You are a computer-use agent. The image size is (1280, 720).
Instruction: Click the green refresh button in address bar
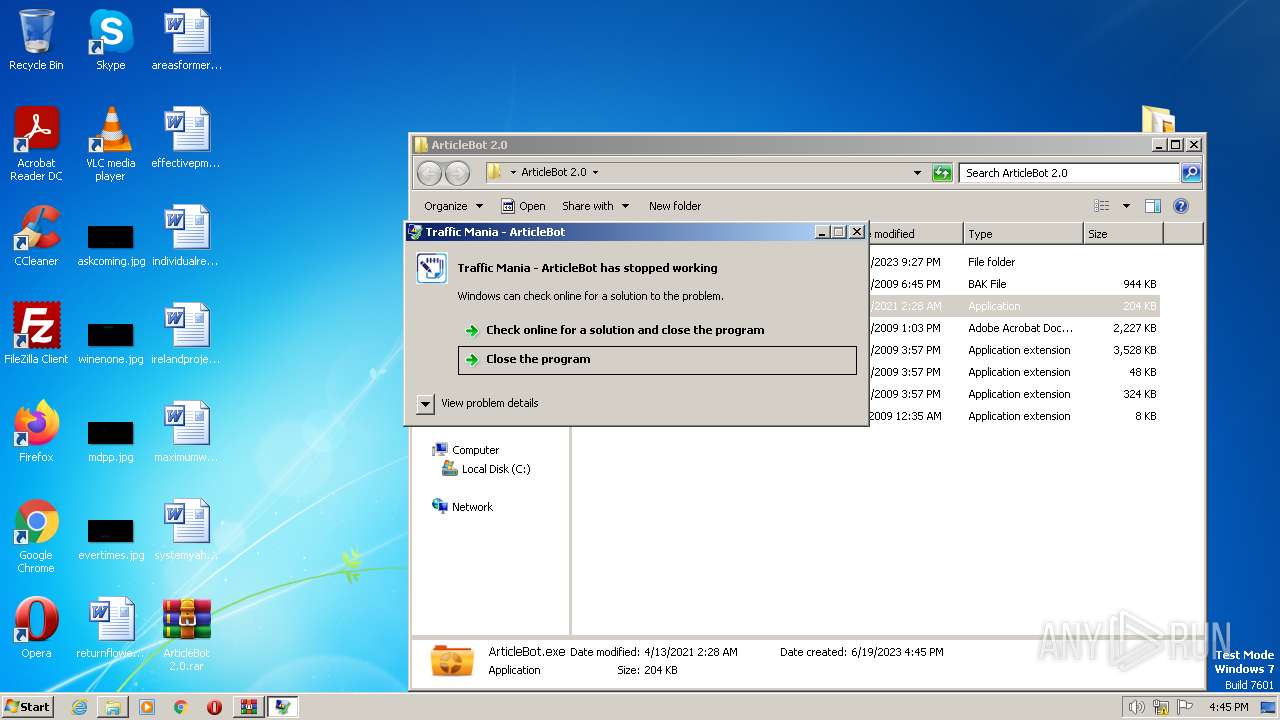coord(942,173)
